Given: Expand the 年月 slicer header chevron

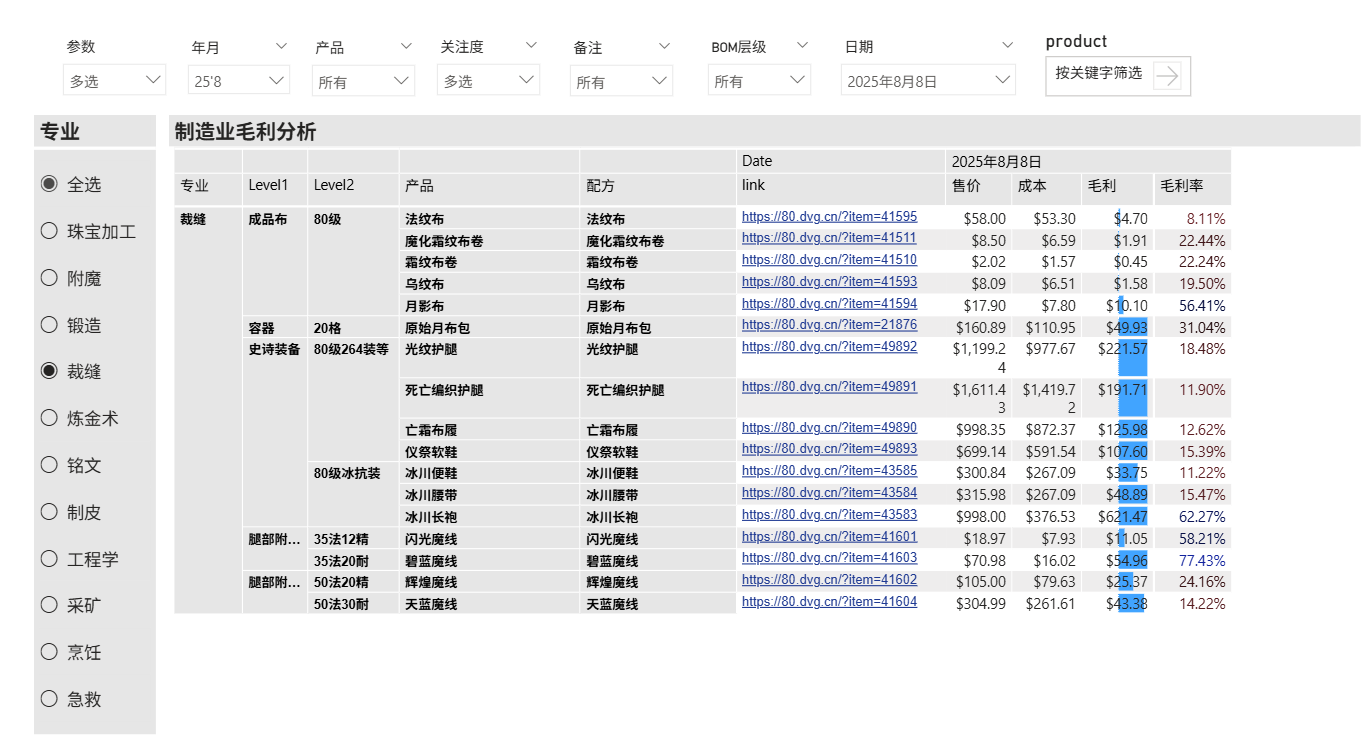Looking at the screenshot, I should (x=280, y=46).
